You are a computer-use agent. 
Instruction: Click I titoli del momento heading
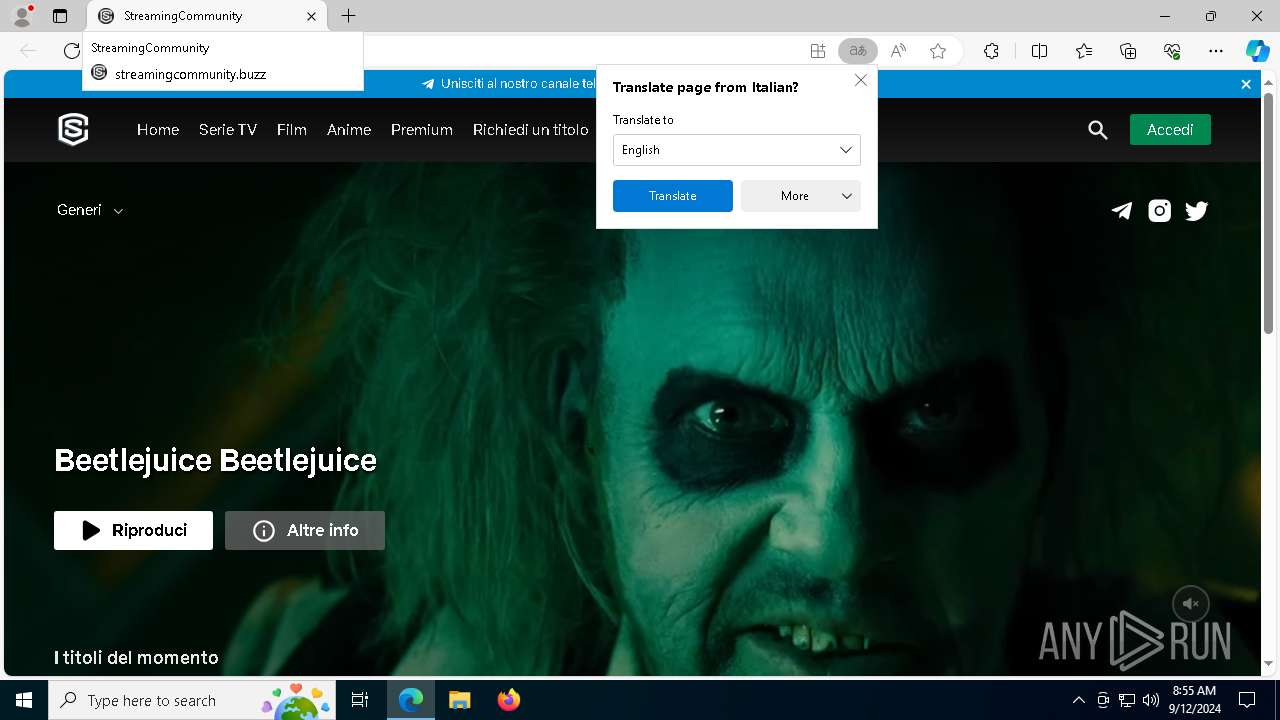point(136,657)
